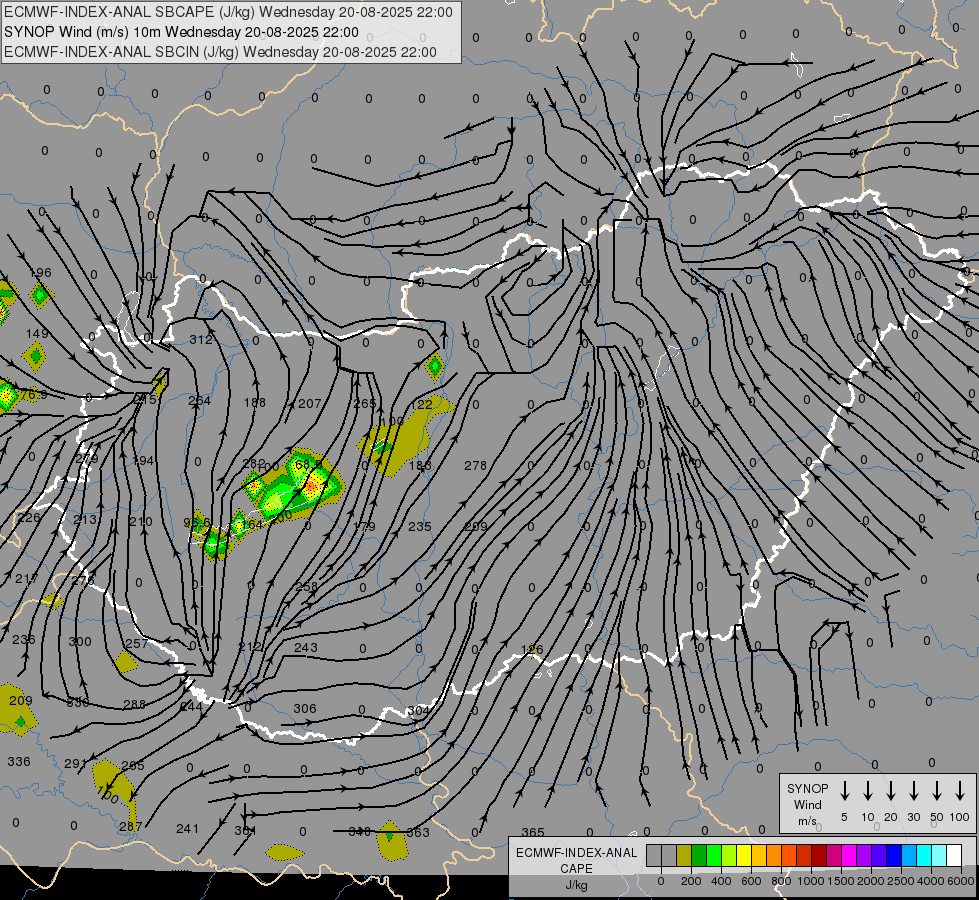Image resolution: width=979 pixels, height=900 pixels.
Task: Click the ECMWF-INDEX-ANAL CAPE legend title
Action: (x=576, y=860)
